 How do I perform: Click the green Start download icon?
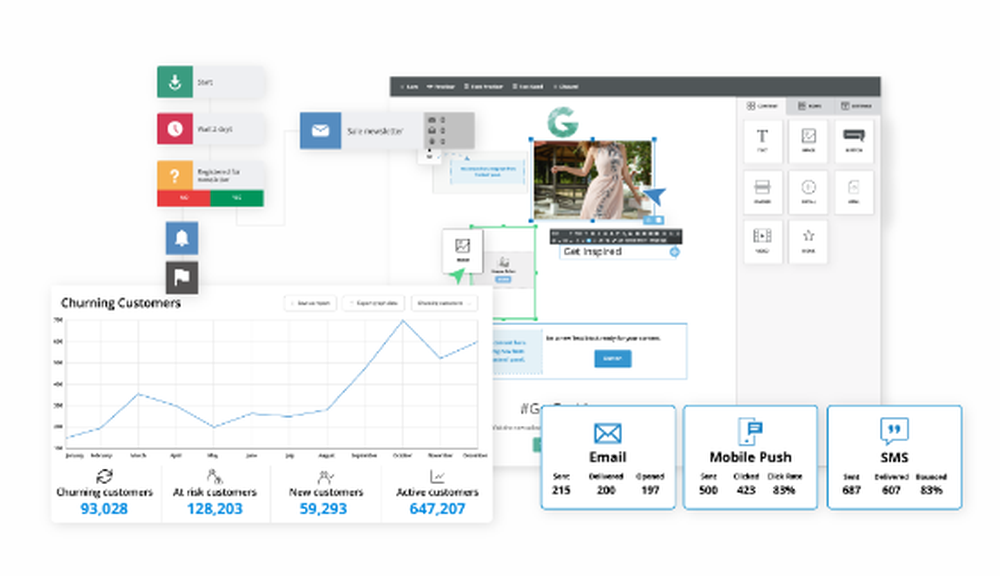click(175, 82)
